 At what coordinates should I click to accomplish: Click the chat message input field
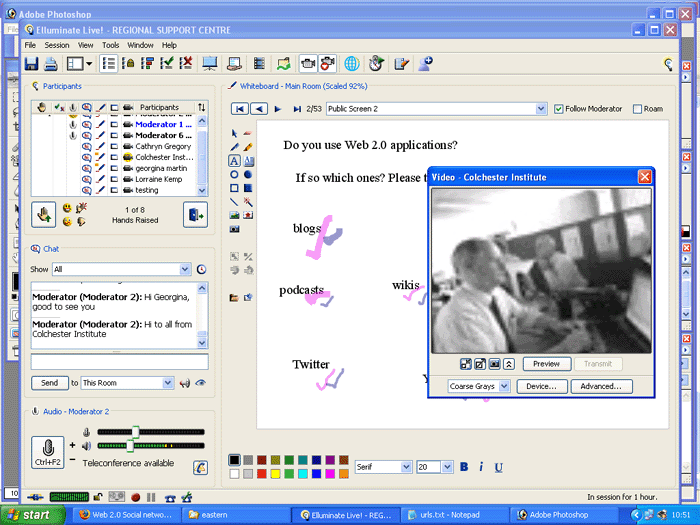pos(120,362)
